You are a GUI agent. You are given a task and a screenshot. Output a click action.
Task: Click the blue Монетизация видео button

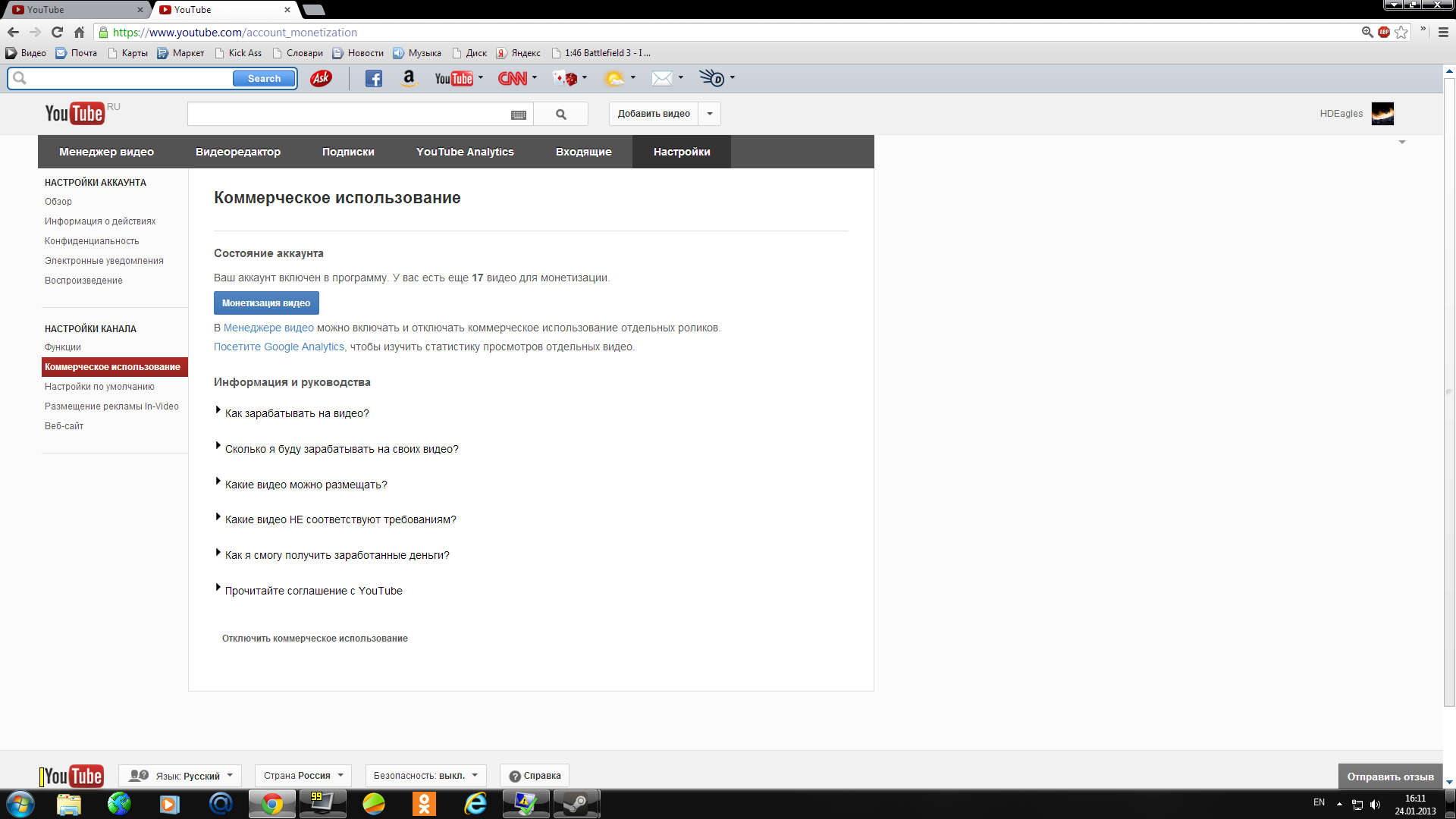pos(266,303)
